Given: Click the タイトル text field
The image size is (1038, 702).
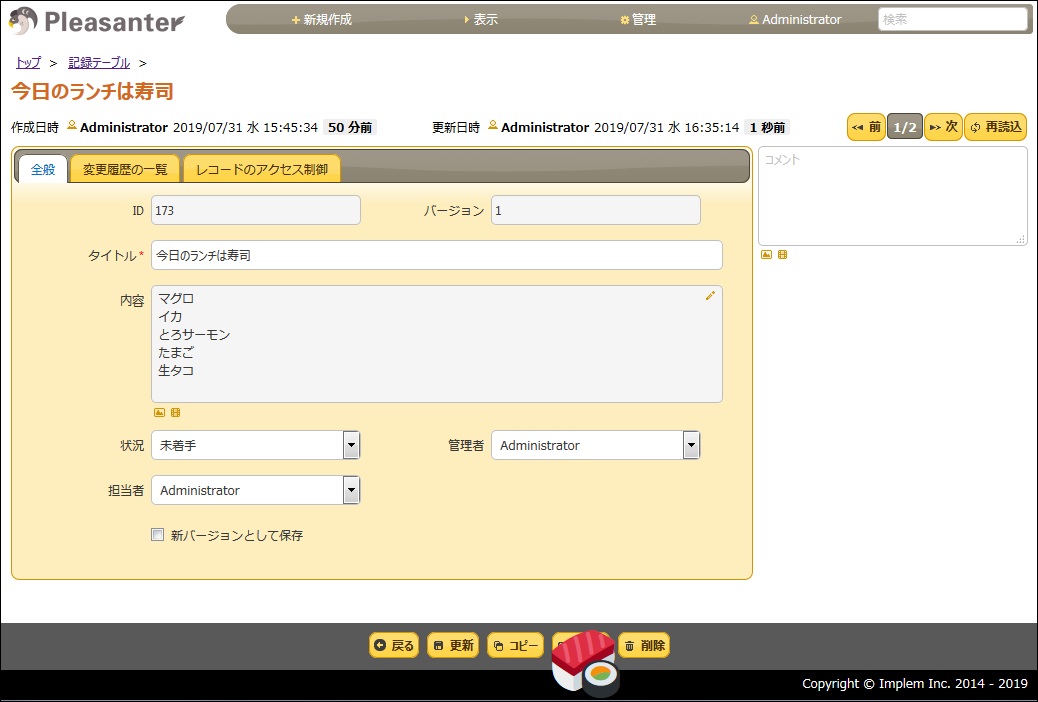Looking at the screenshot, I should tap(437, 255).
